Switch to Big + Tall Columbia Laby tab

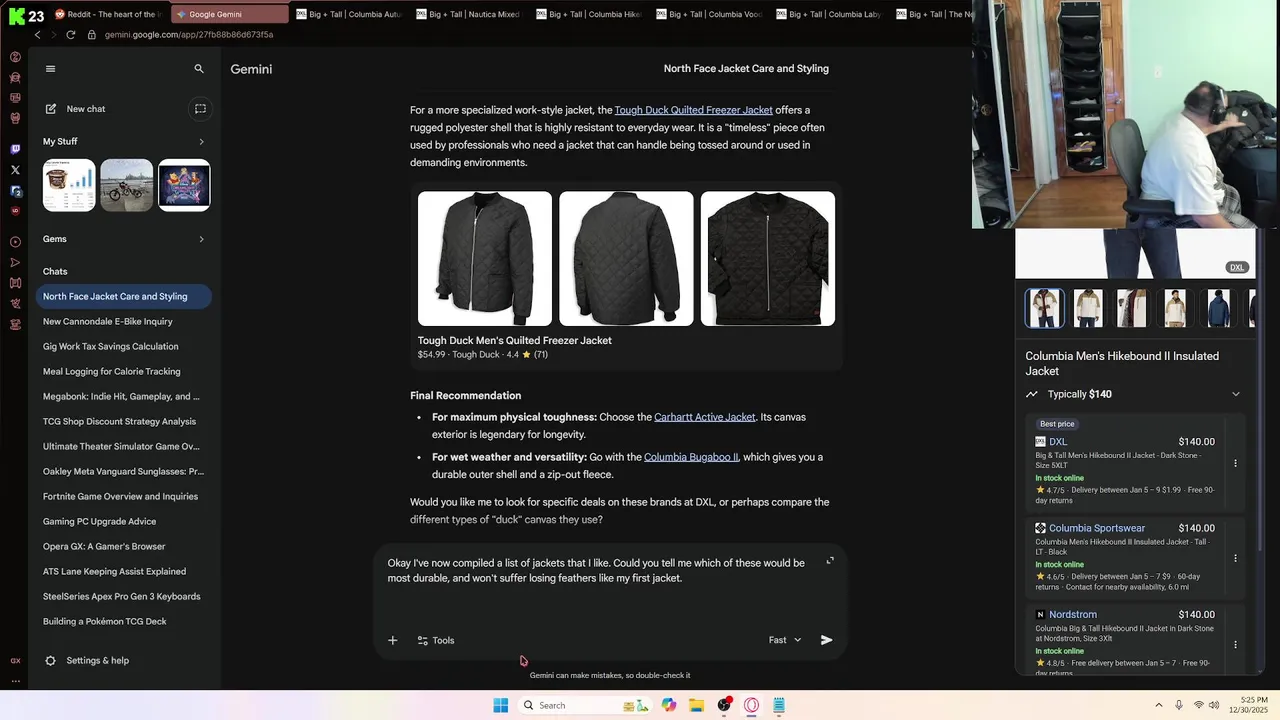830,14
